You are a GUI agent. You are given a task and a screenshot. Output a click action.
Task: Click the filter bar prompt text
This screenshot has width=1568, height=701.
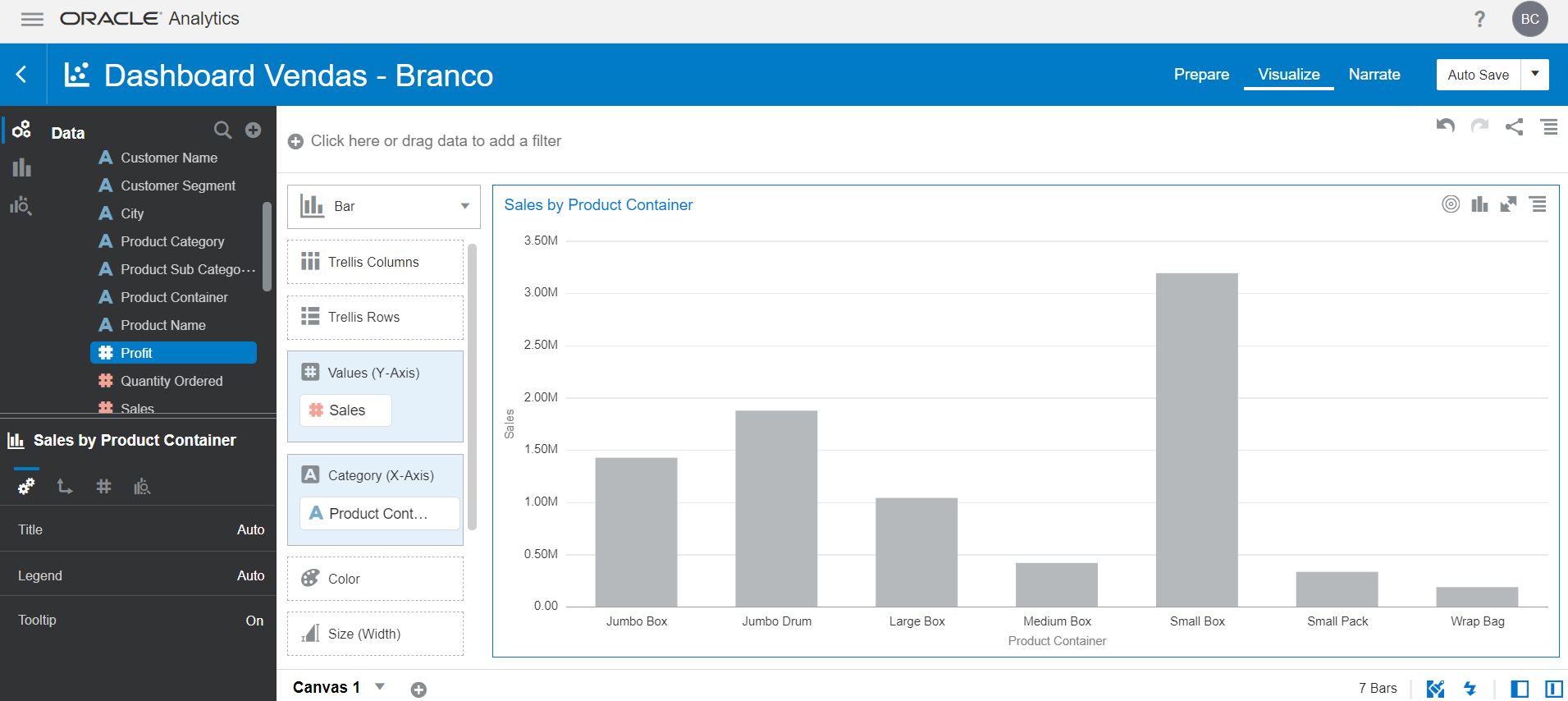point(436,141)
